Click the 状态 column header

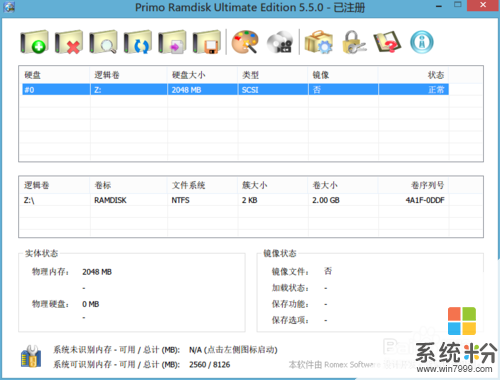click(x=414, y=75)
